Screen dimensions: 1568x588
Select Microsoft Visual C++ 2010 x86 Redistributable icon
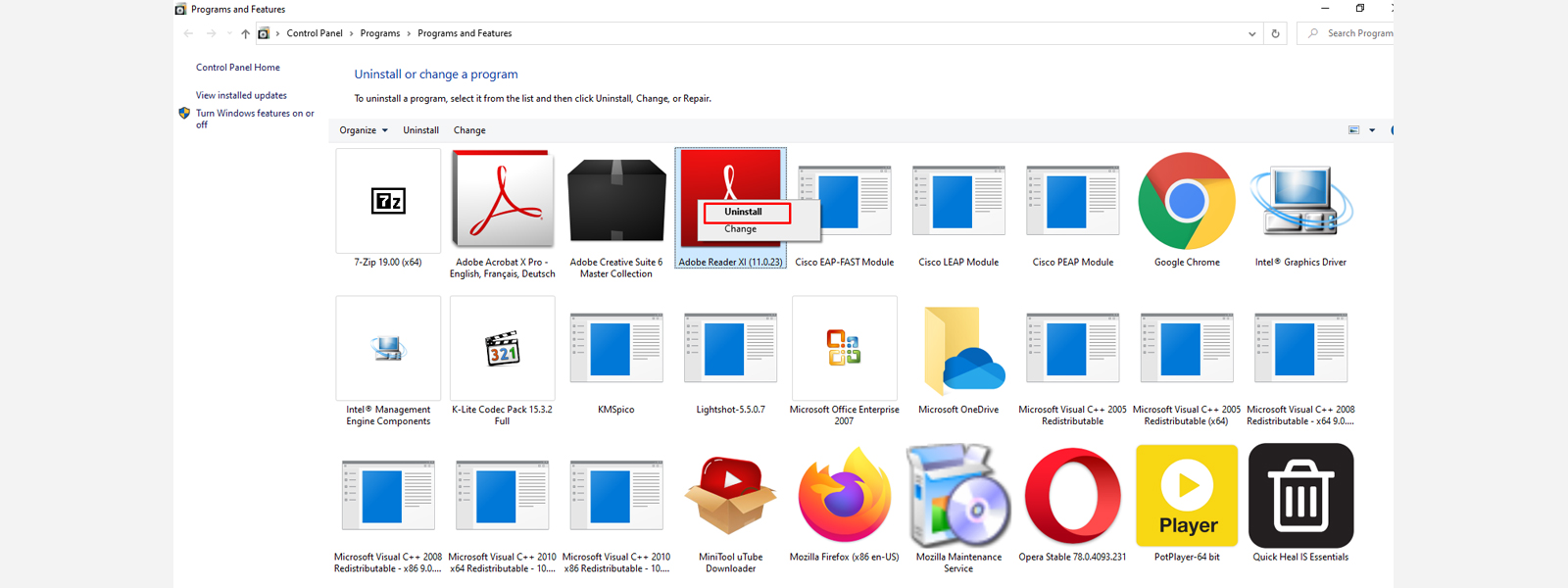click(616, 495)
